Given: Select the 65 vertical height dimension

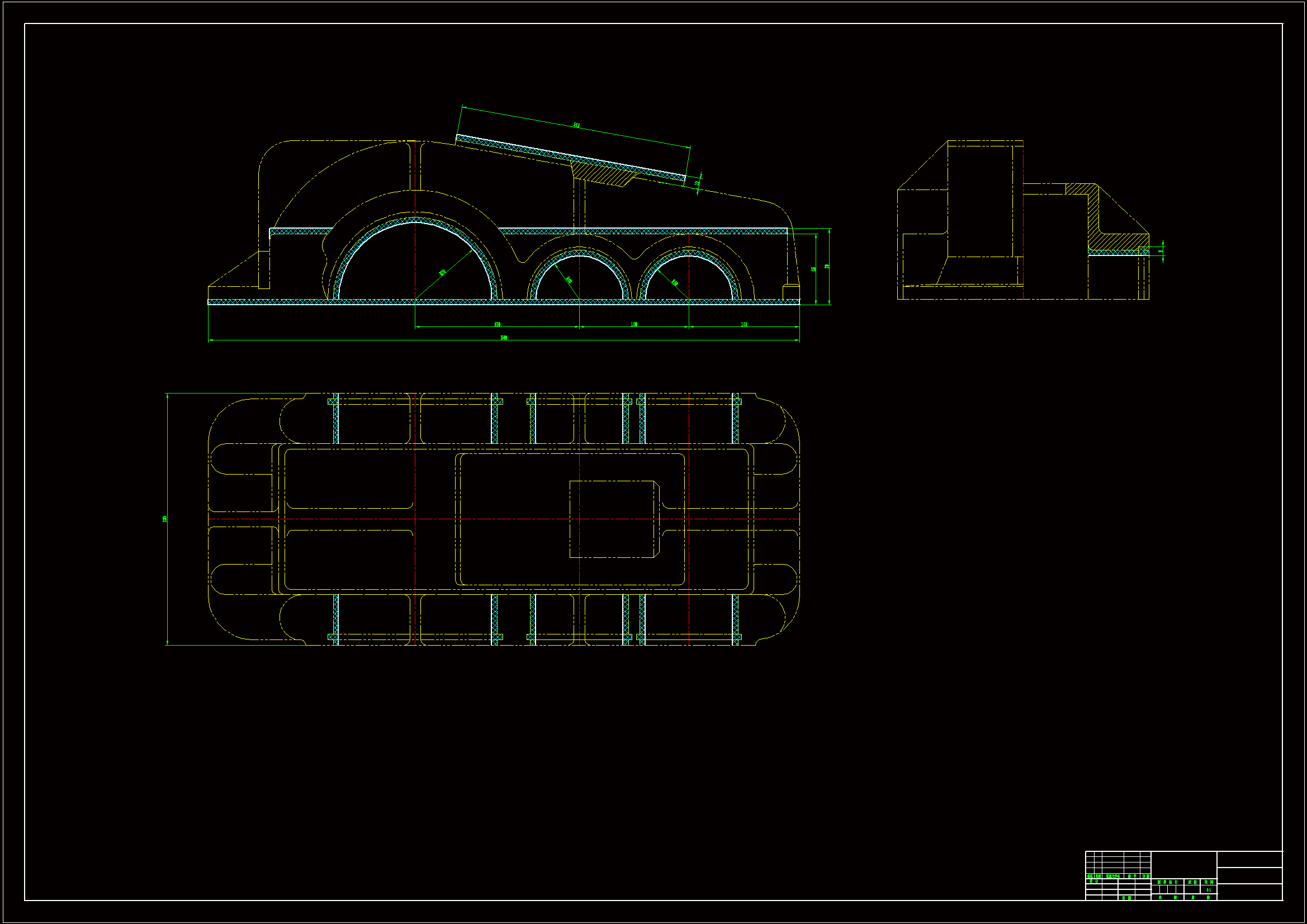Looking at the screenshot, I should click(813, 269).
